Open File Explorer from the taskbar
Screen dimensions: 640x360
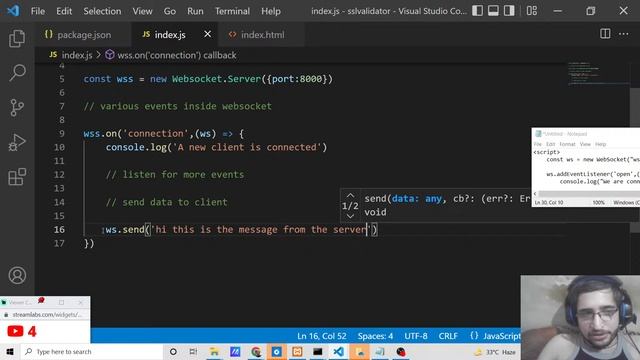[x=214, y=352]
